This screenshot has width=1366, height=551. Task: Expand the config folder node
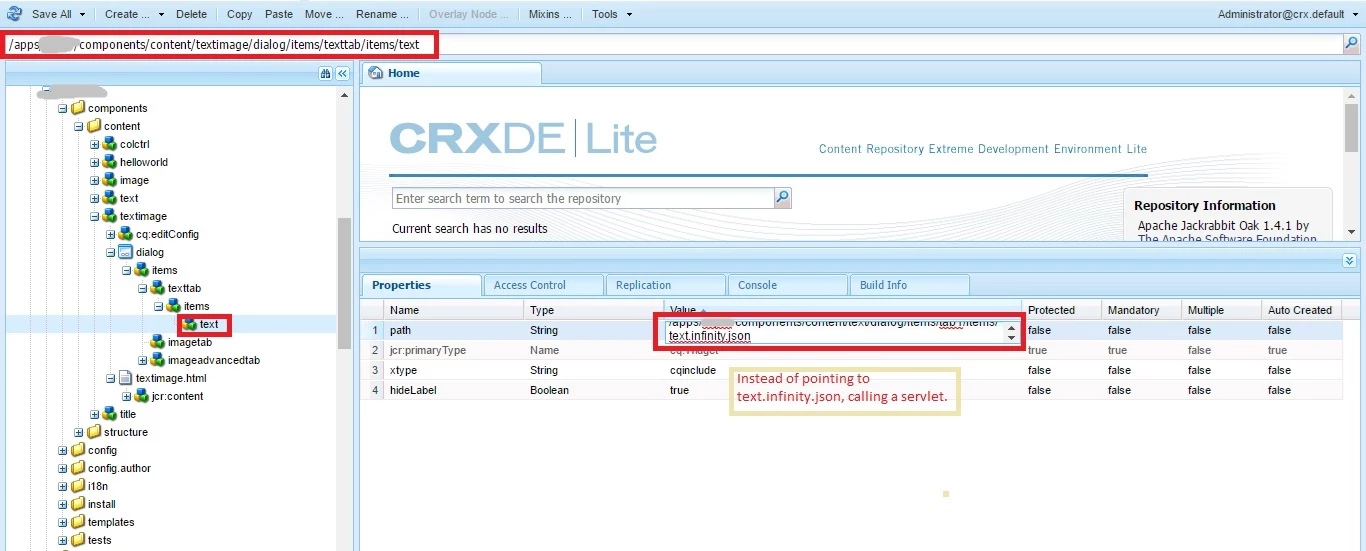point(63,450)
